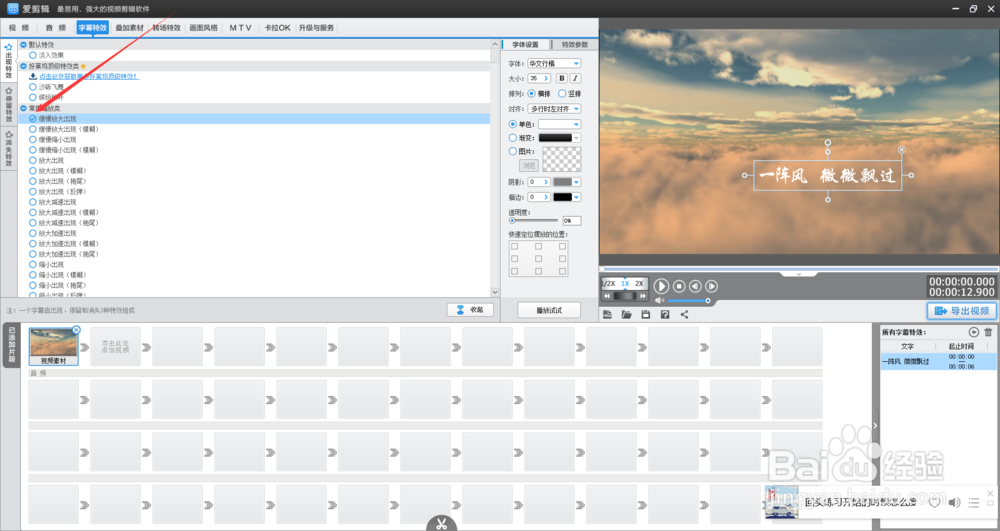The height and width of the screenshot is (531, 1000).
Task: Select the 消失特效 side tab
Action: click(9, 148)
